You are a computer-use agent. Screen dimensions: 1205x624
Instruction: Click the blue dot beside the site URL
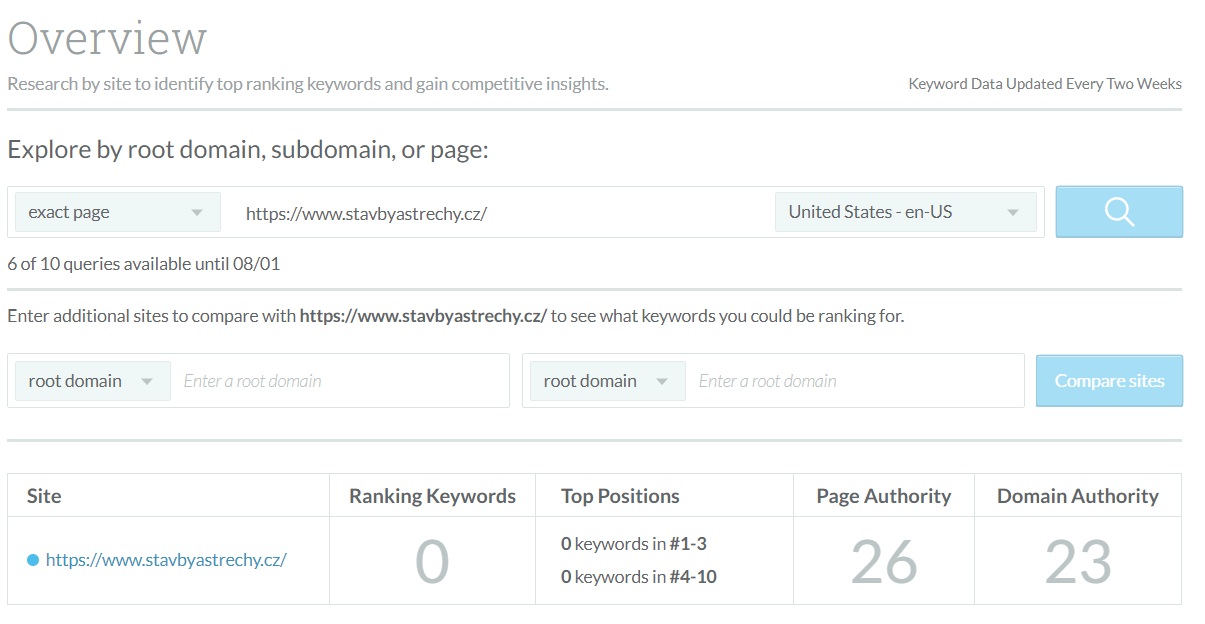pos(33,560)
